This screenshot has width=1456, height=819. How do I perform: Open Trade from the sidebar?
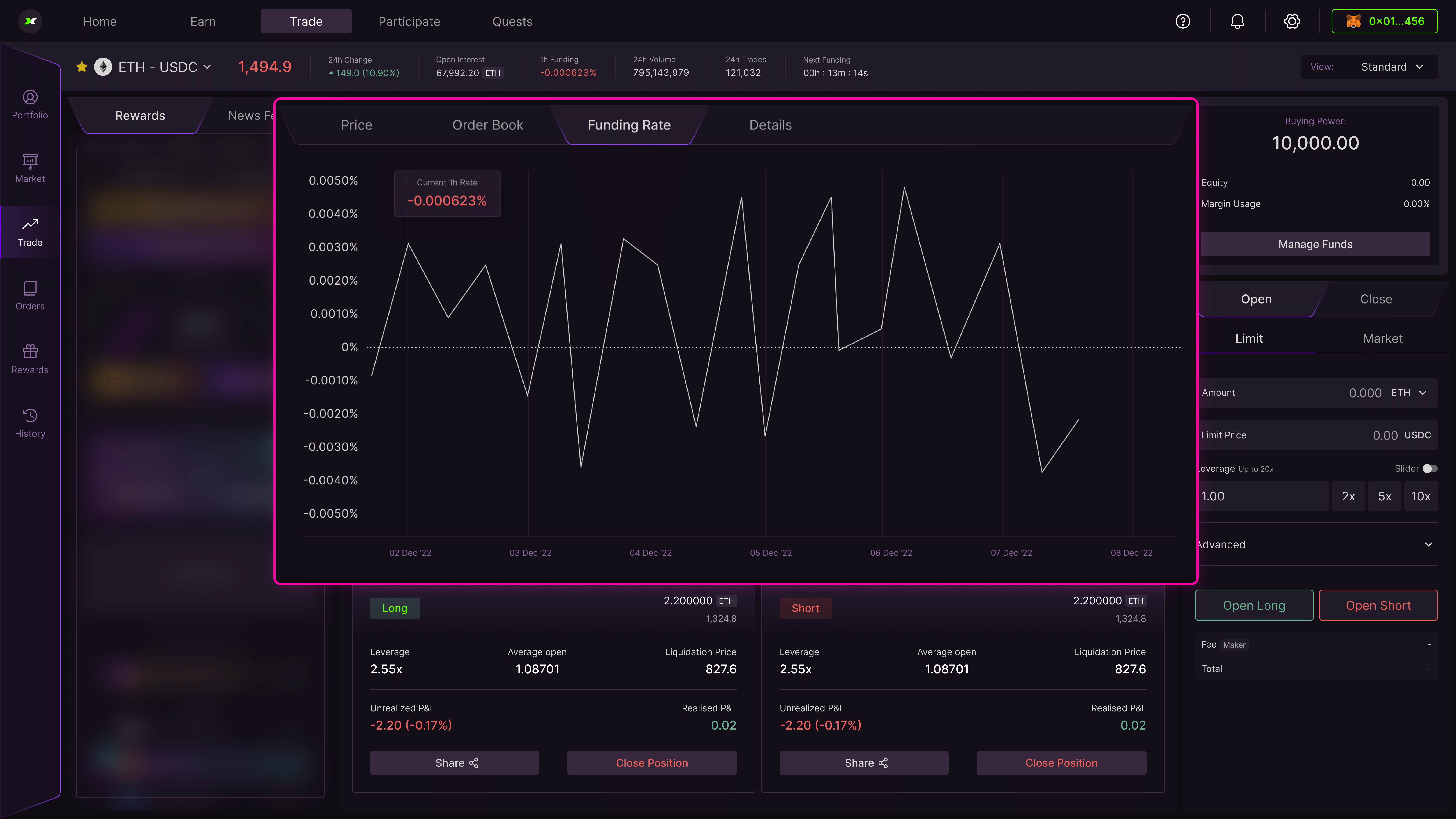[30, 232]
